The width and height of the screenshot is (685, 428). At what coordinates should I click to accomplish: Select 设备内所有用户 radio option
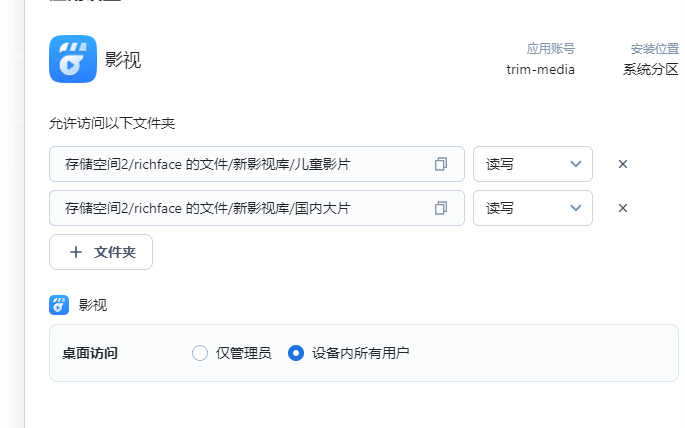coord(296,353)
